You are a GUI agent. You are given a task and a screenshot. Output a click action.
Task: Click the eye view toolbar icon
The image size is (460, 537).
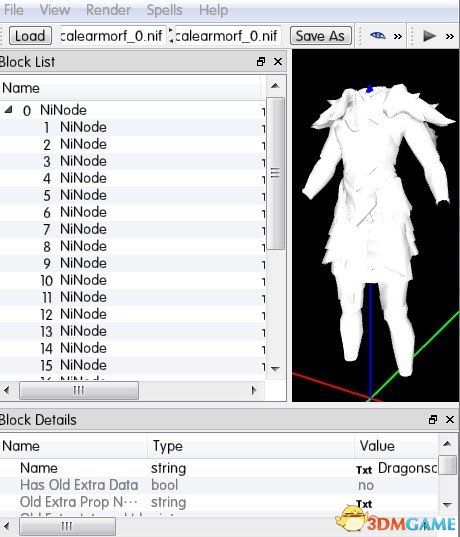[378, 35]
